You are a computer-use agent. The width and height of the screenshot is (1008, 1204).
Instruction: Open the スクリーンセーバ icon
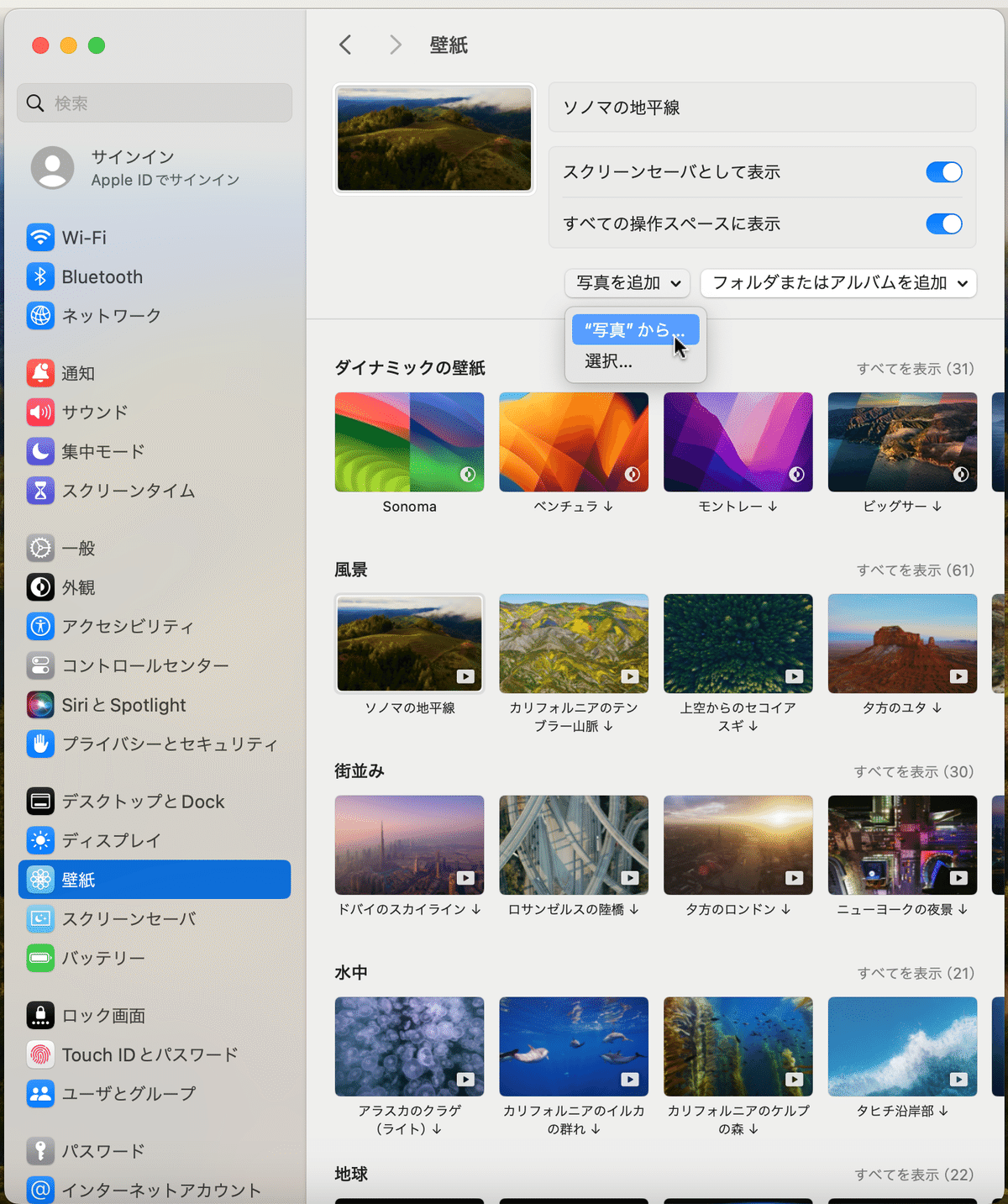pyautogui.click(x=40, y=918)
